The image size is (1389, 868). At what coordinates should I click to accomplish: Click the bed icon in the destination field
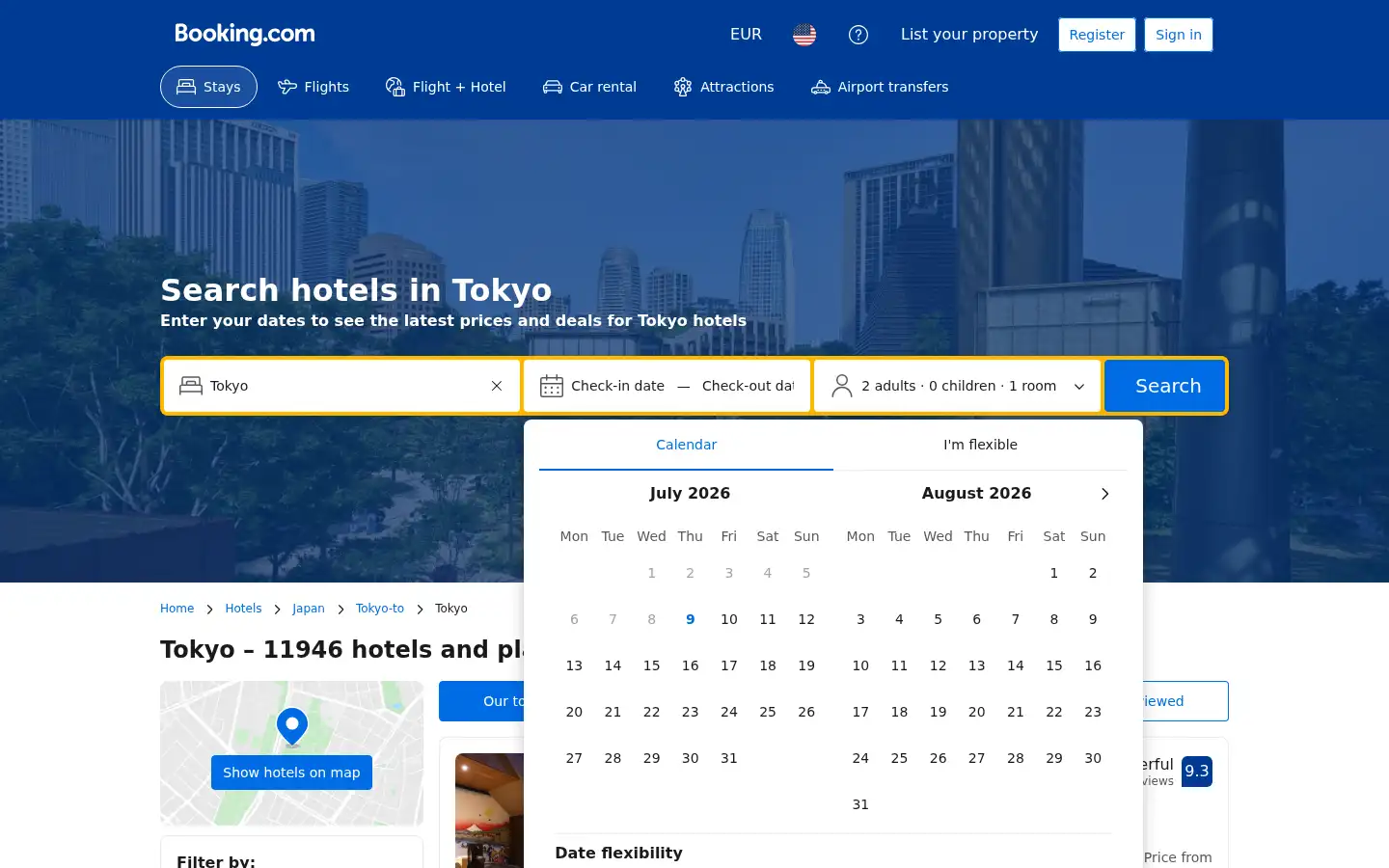(x=191, y=386)
